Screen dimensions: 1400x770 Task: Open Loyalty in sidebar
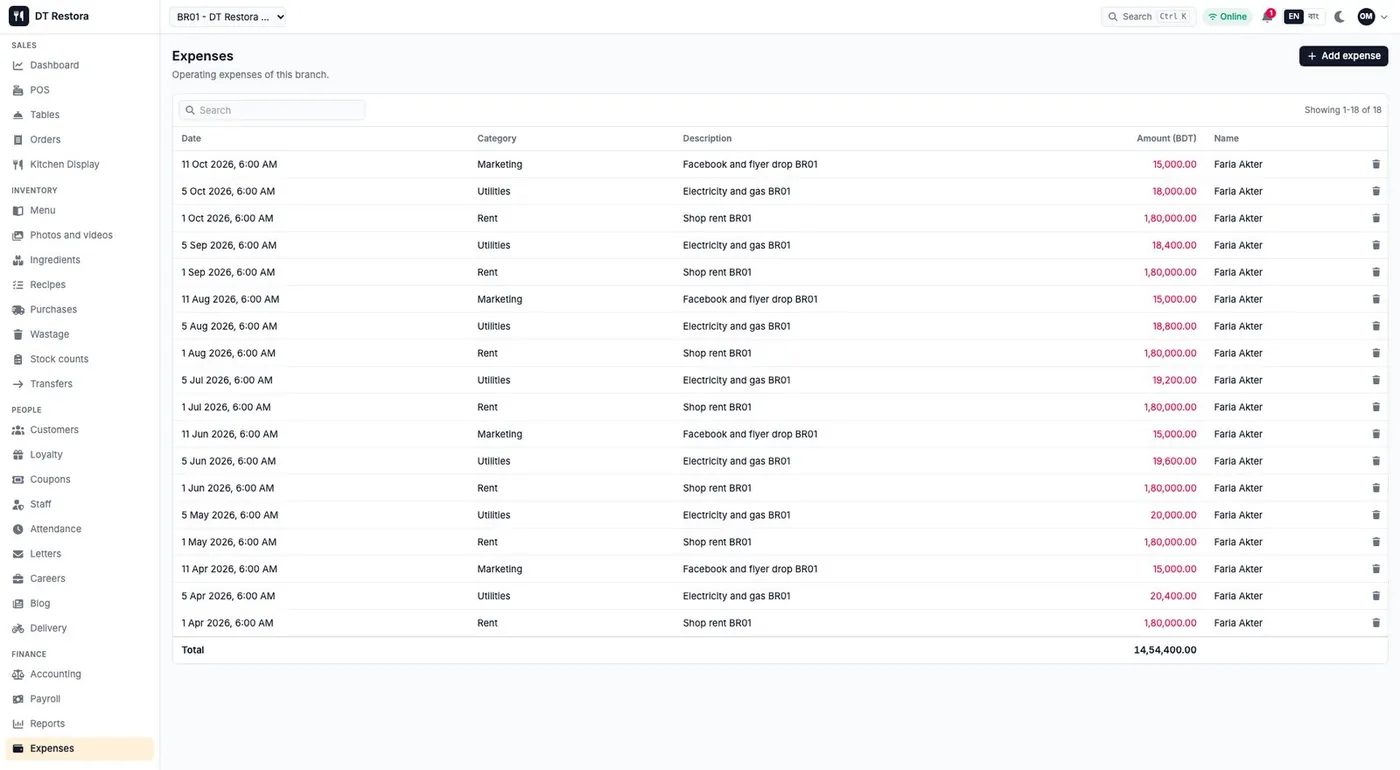point(79,455)
